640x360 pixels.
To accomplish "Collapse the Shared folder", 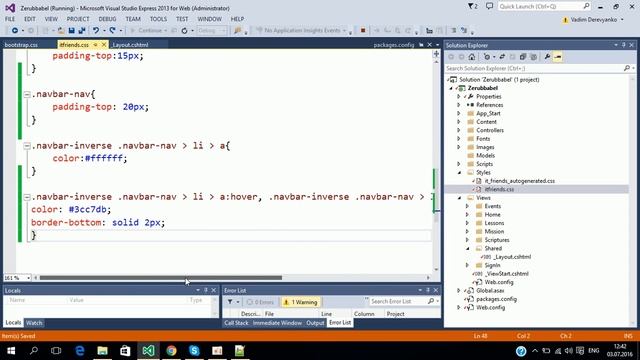I will tap(468, 249).
